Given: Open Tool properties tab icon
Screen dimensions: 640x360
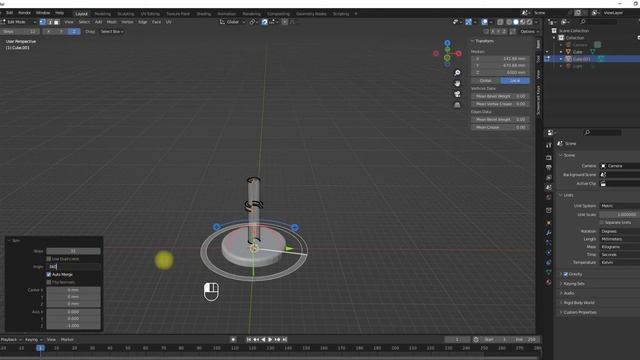Looking at the screenshot, I should [x=549, y=146].
